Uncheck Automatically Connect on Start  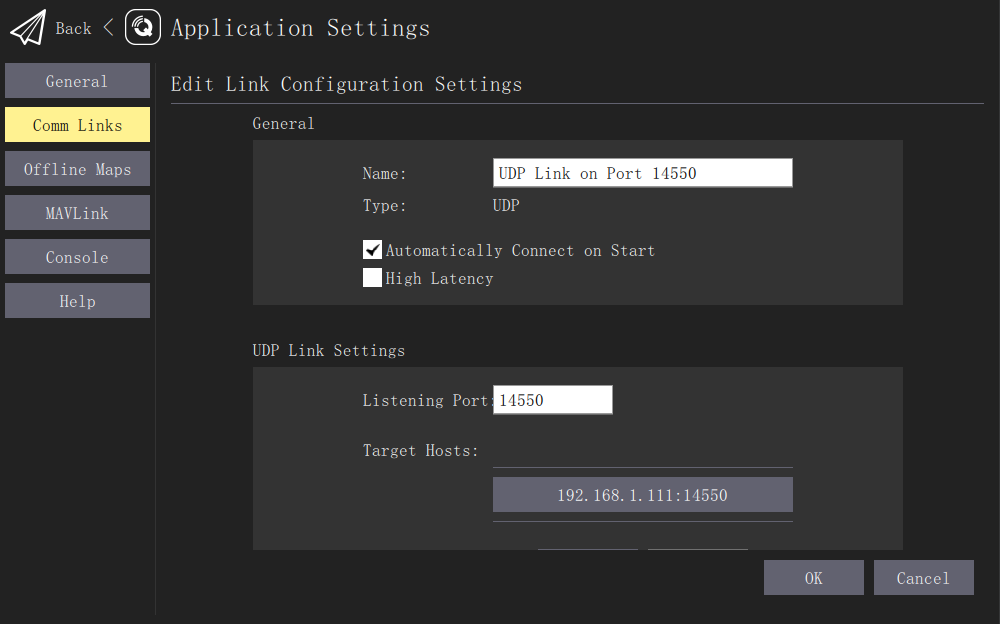pyautogui.click(x=372, y=249)
